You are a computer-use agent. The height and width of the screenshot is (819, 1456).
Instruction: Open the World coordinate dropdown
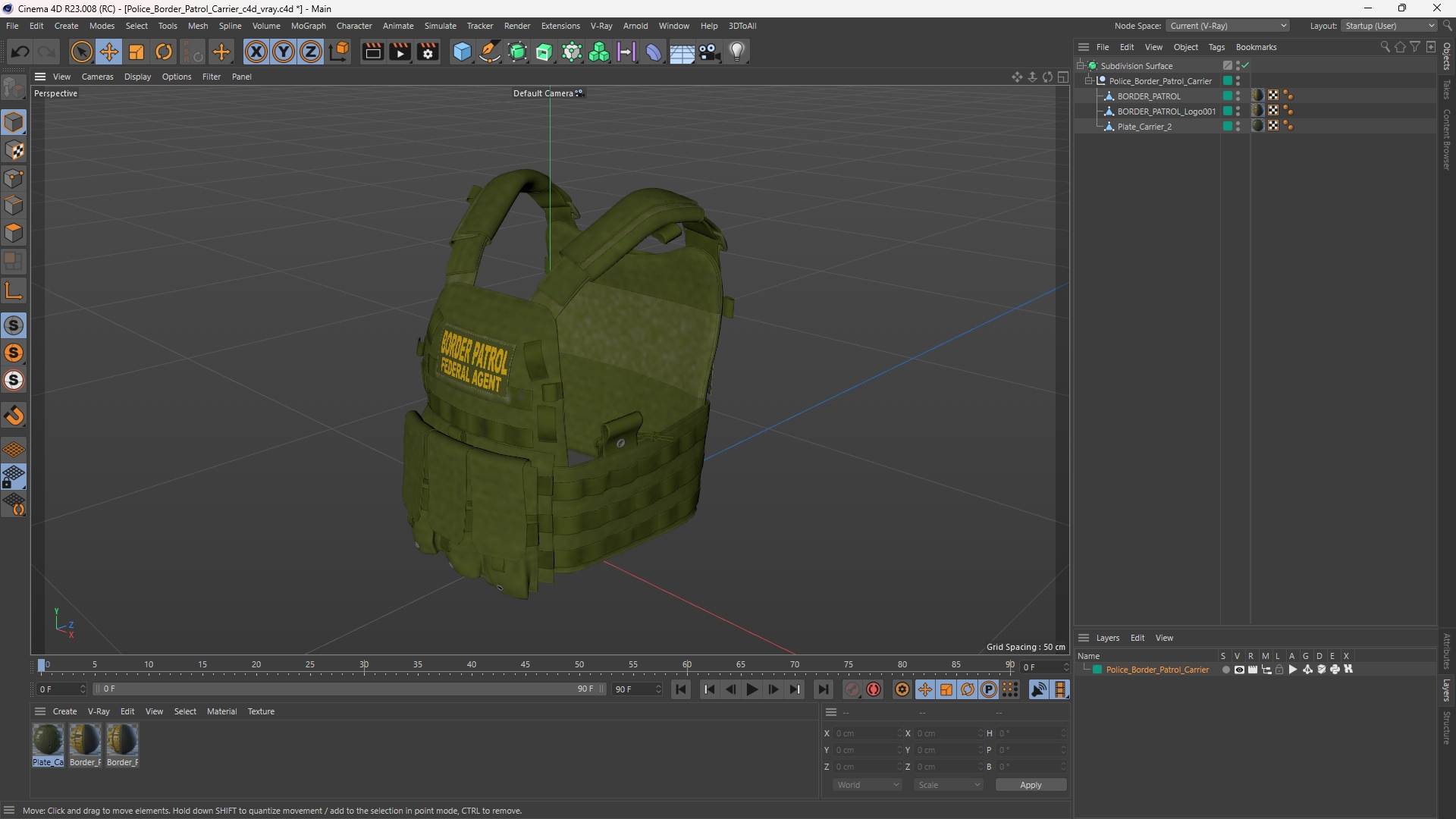click(868, 785)
